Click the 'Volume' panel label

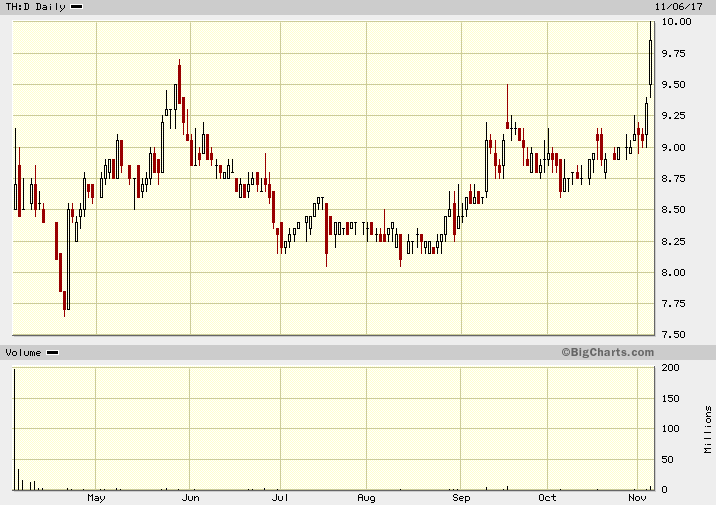point(23,352)
